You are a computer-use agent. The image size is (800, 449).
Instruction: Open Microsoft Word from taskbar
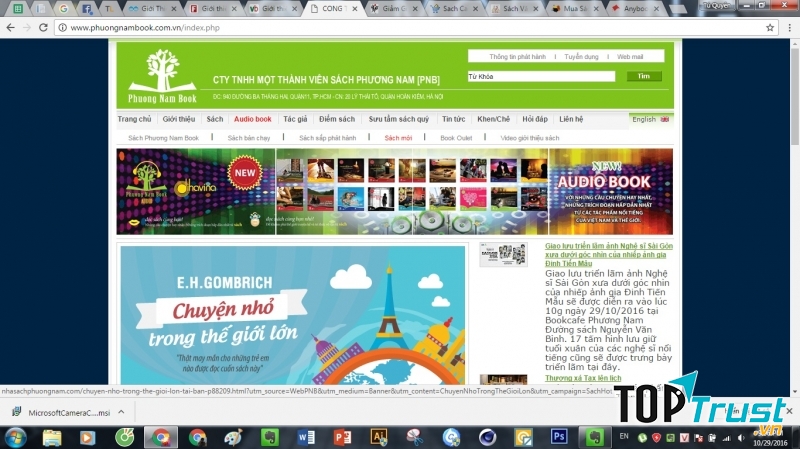[306, 438]
